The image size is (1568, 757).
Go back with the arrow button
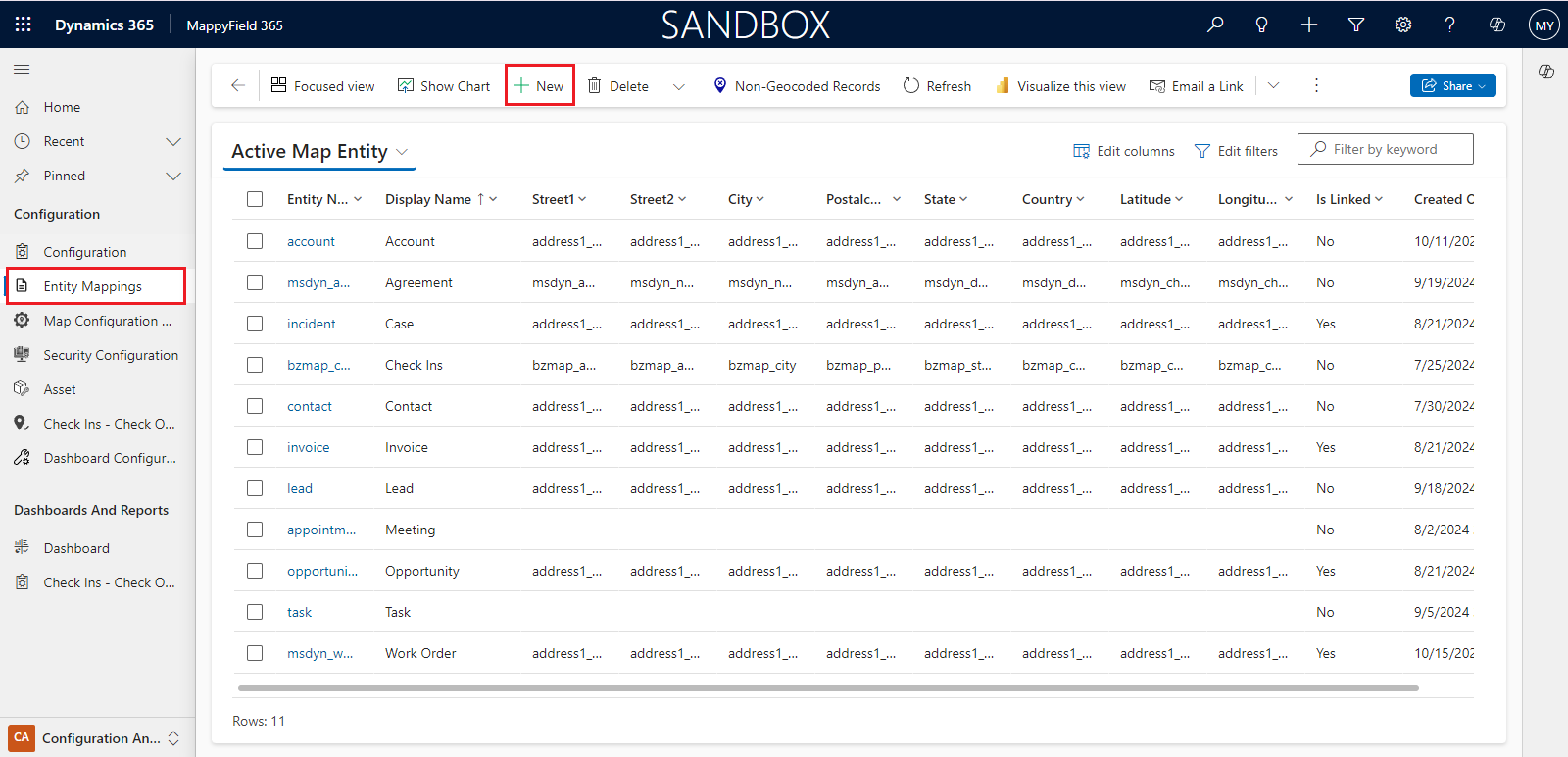pyautogui.click(x=238, y=85)
